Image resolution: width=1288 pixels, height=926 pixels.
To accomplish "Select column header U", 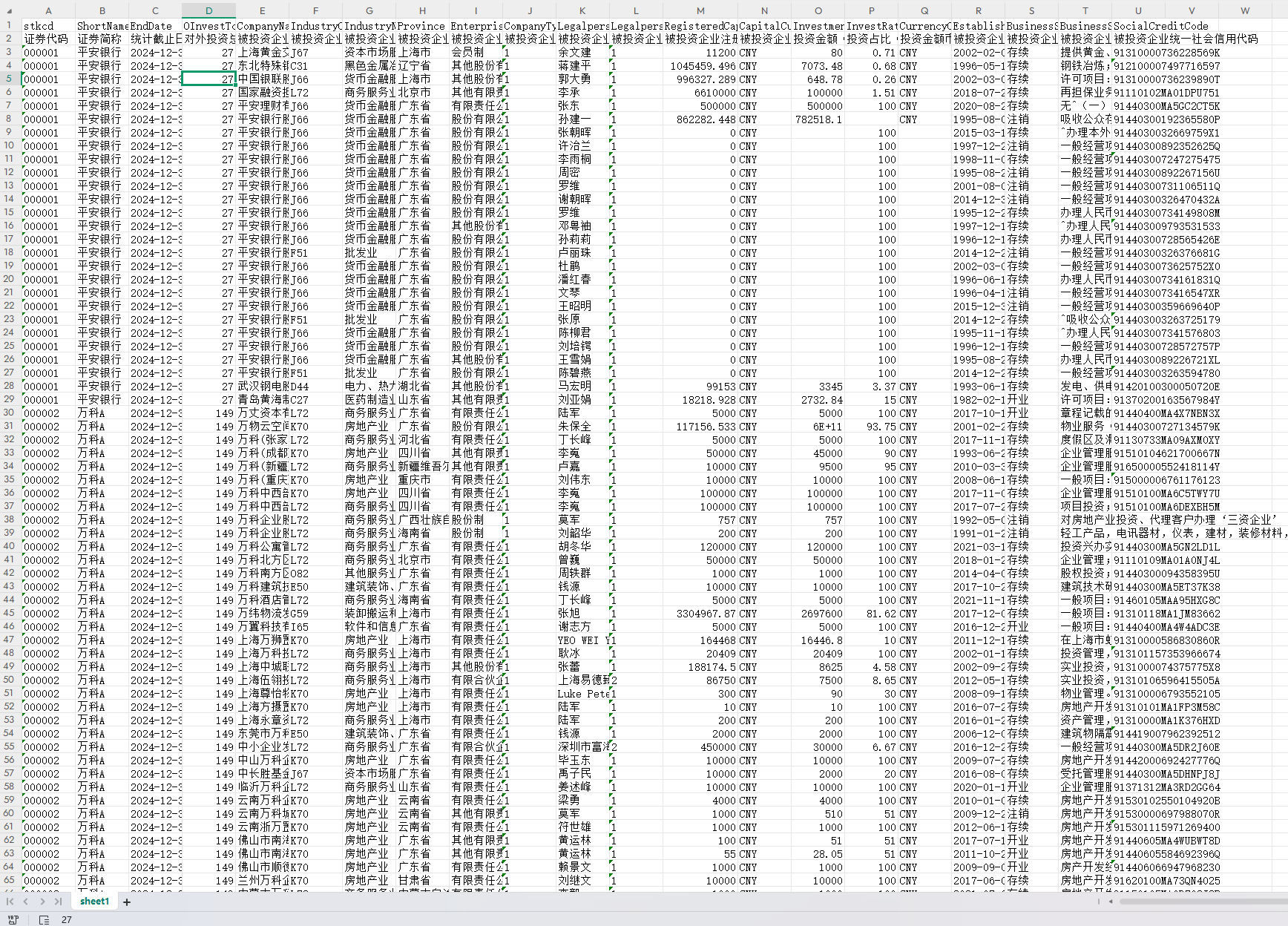I will (1138, 10).
